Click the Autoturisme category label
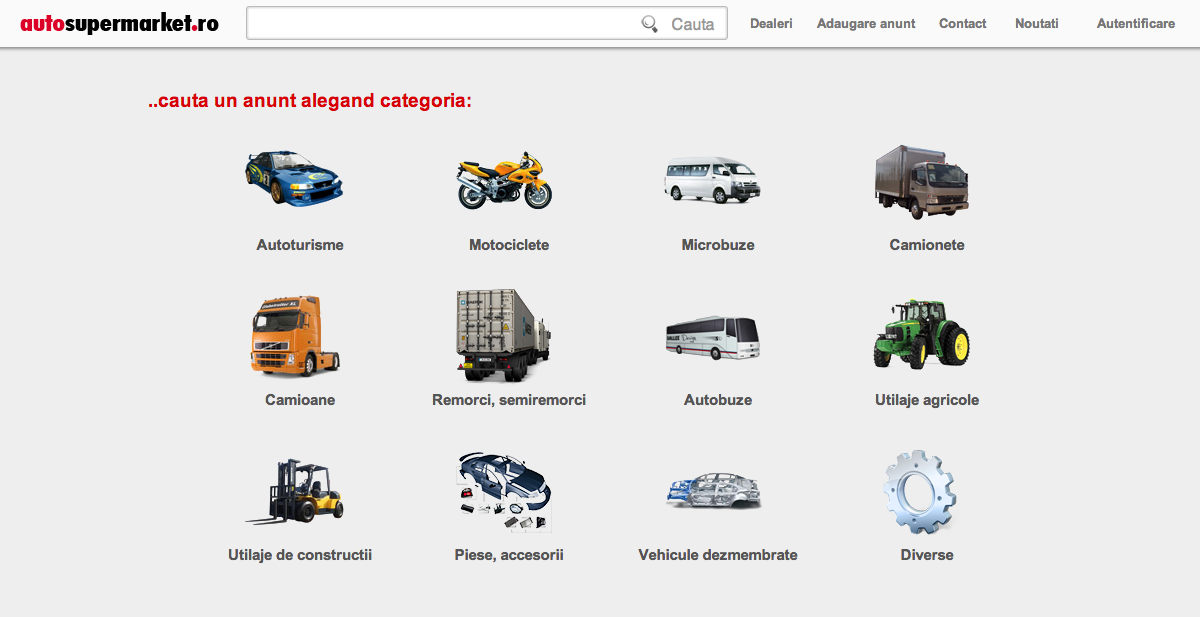The width and height of the screenshot is (1200, 617). [300, 245]
